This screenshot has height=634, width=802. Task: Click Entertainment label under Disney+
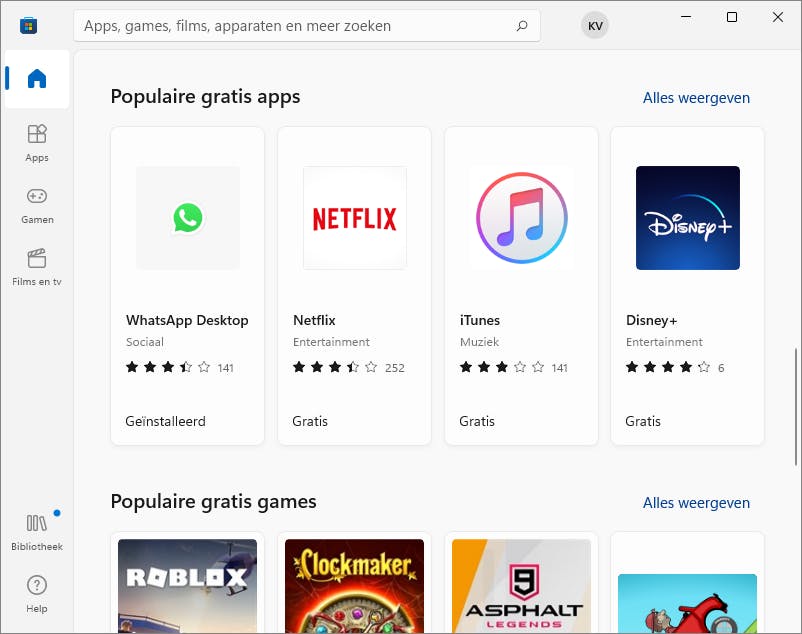(664, 342)
